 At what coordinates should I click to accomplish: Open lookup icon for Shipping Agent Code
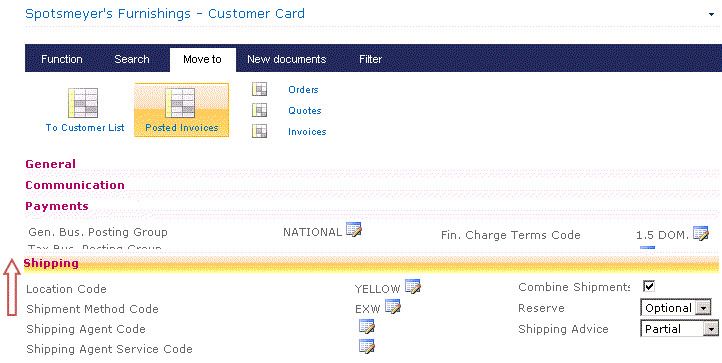[x=367, y=326]
